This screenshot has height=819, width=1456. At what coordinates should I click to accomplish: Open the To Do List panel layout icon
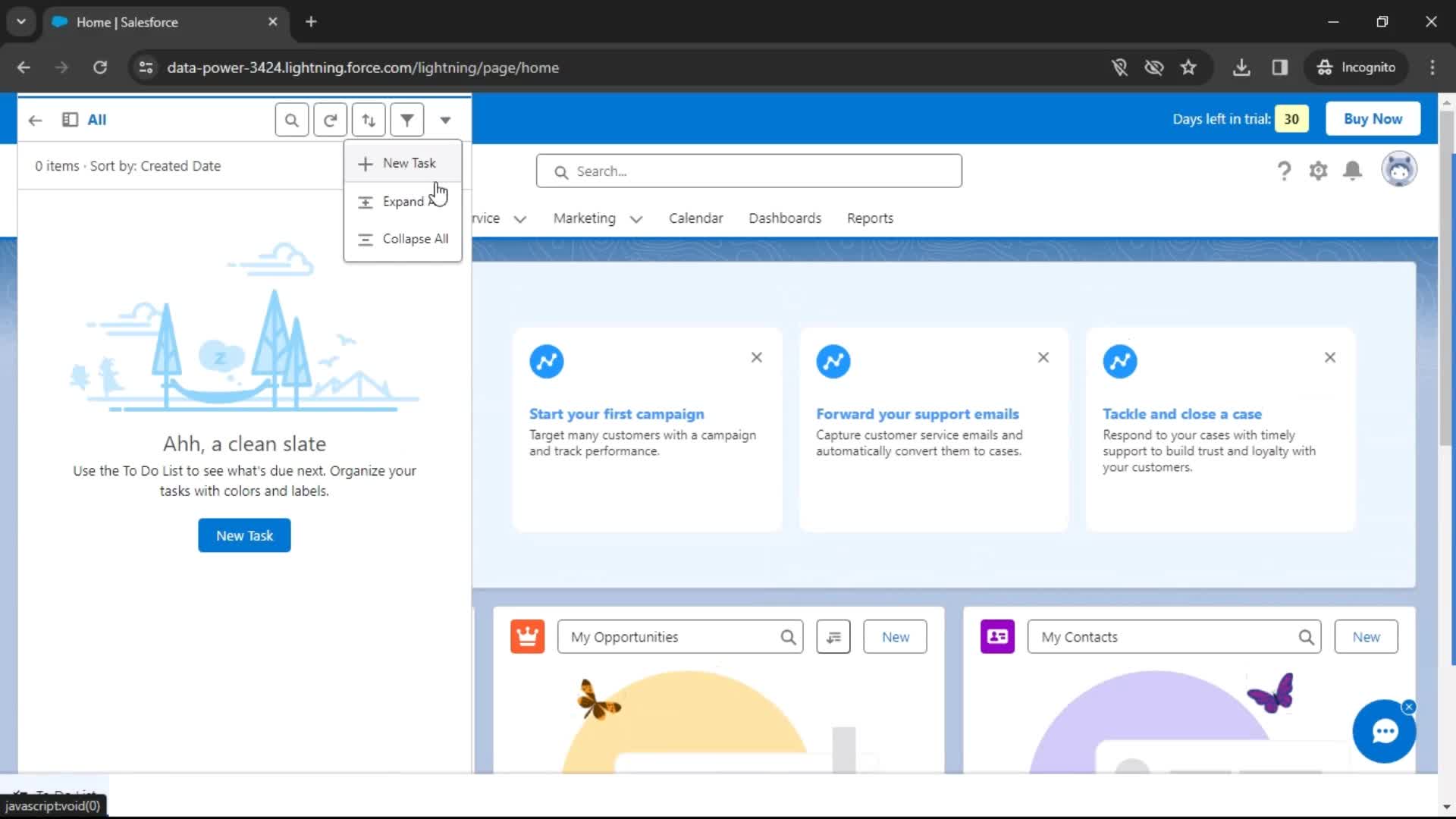(70, 120)
